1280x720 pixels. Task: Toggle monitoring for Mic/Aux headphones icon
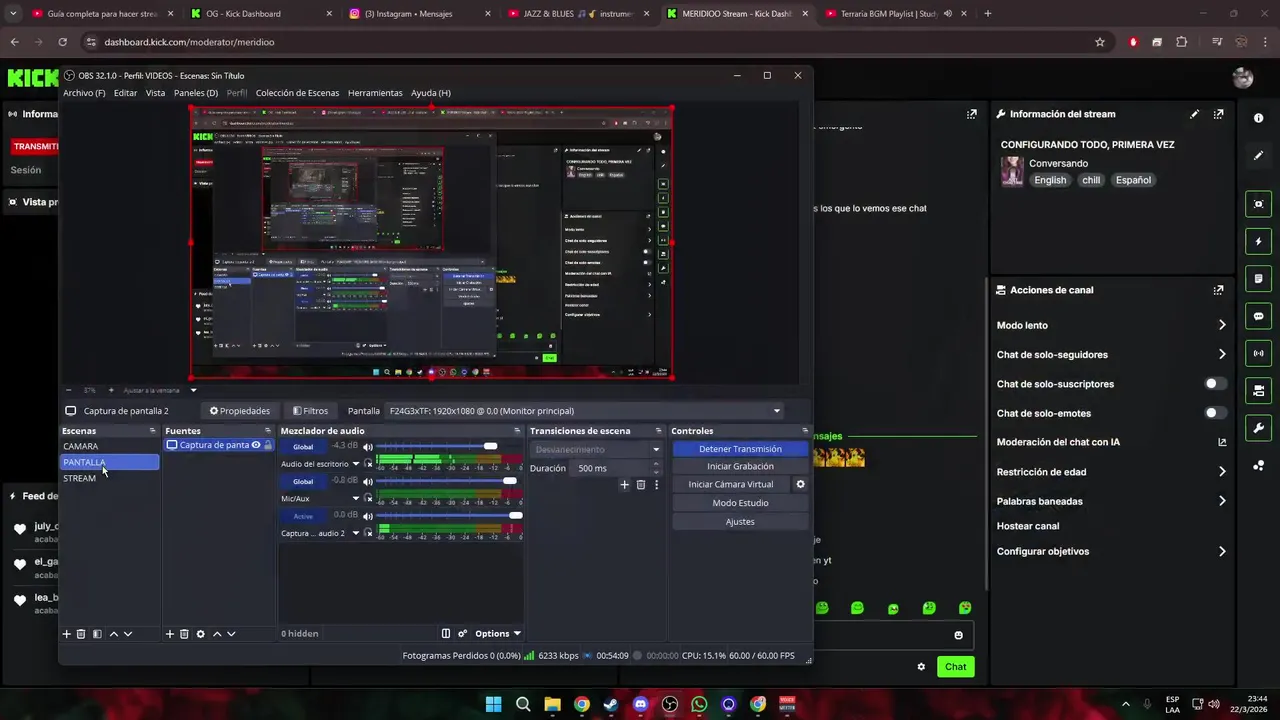point(368,499)
